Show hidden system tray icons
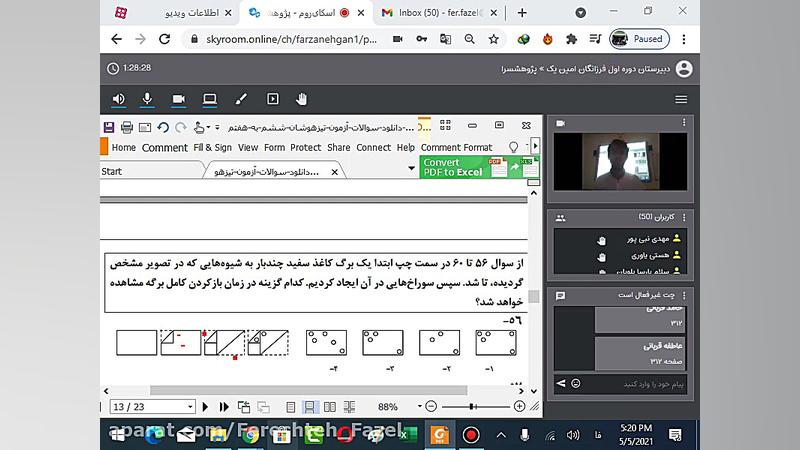 point(501,435)
